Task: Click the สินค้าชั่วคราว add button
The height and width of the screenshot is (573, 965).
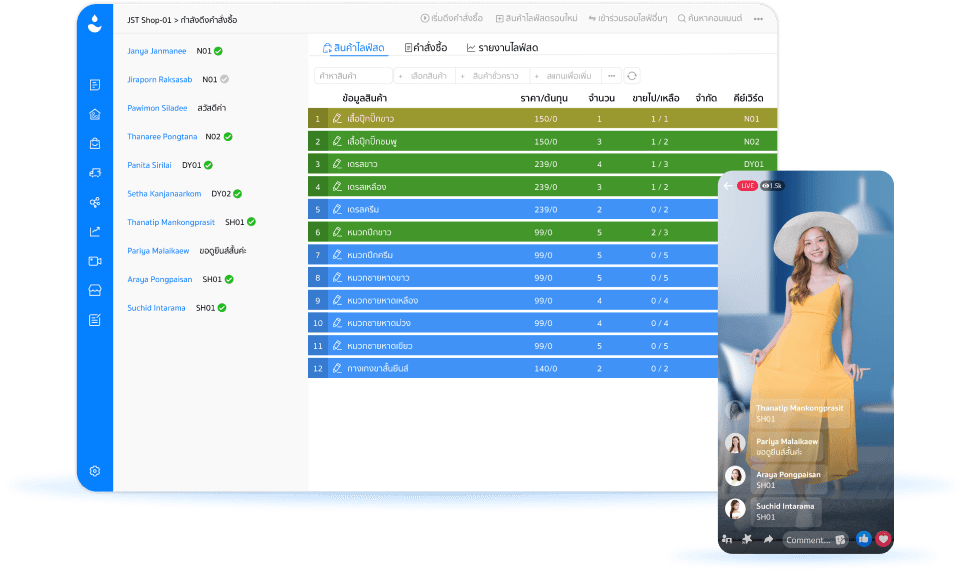Action: pyautogui.click(x=491, y=76)
